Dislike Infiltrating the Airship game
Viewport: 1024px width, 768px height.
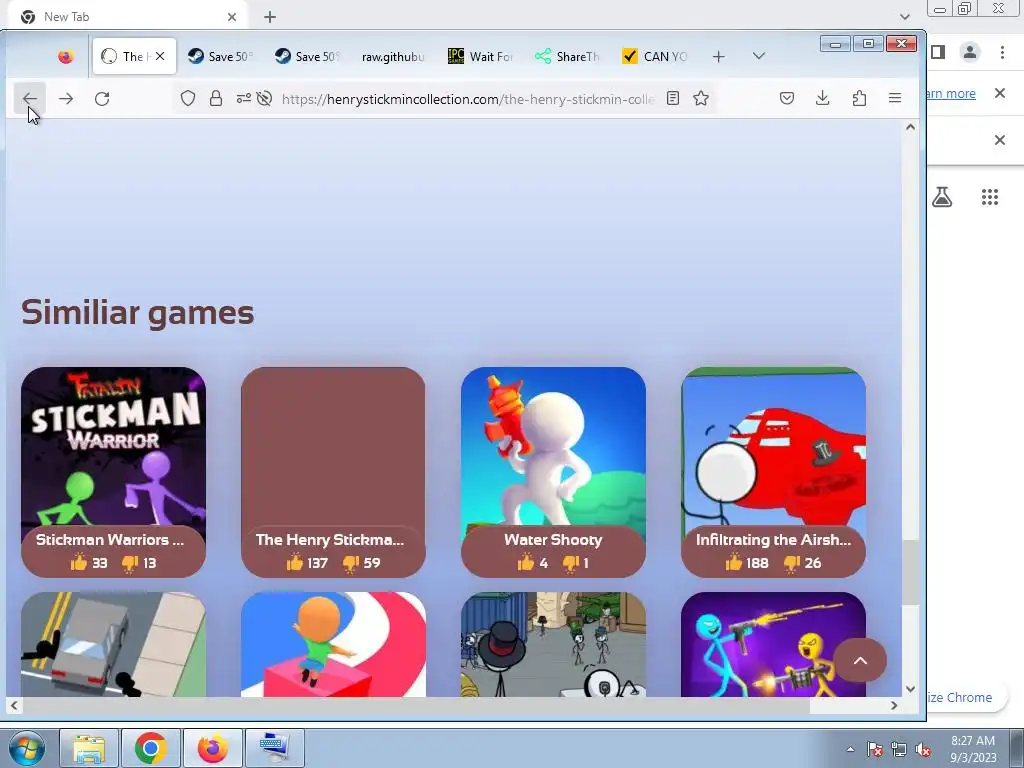792,563
